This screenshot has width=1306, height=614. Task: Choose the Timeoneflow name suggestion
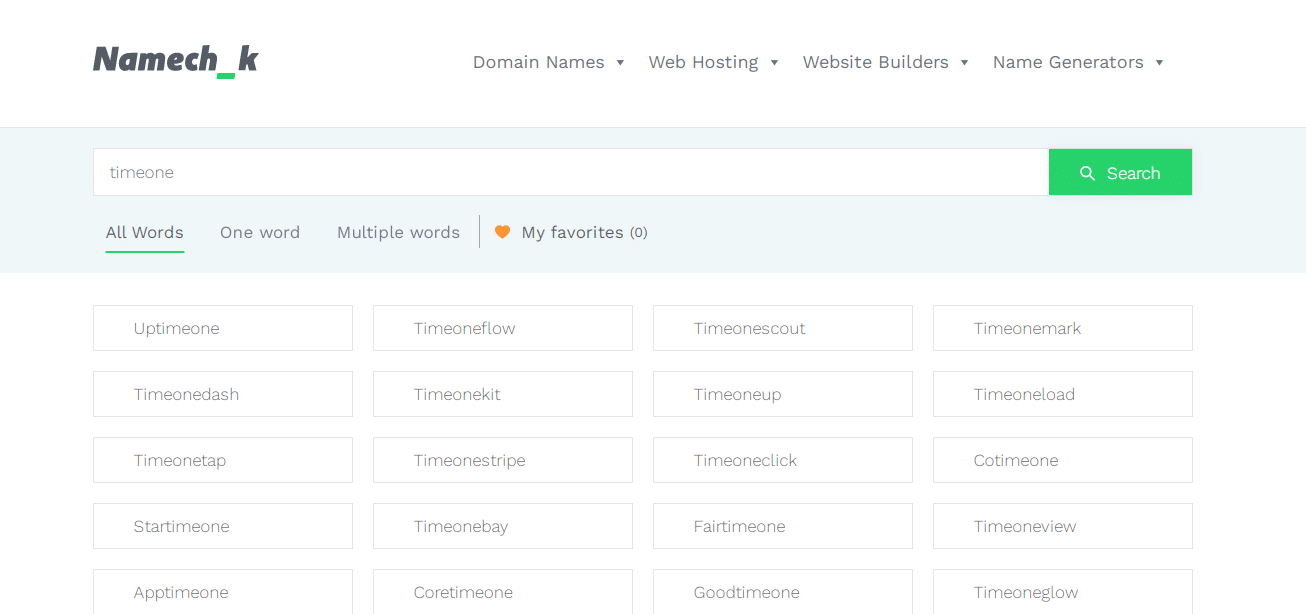pyautogui.click(x=502, y=328)
